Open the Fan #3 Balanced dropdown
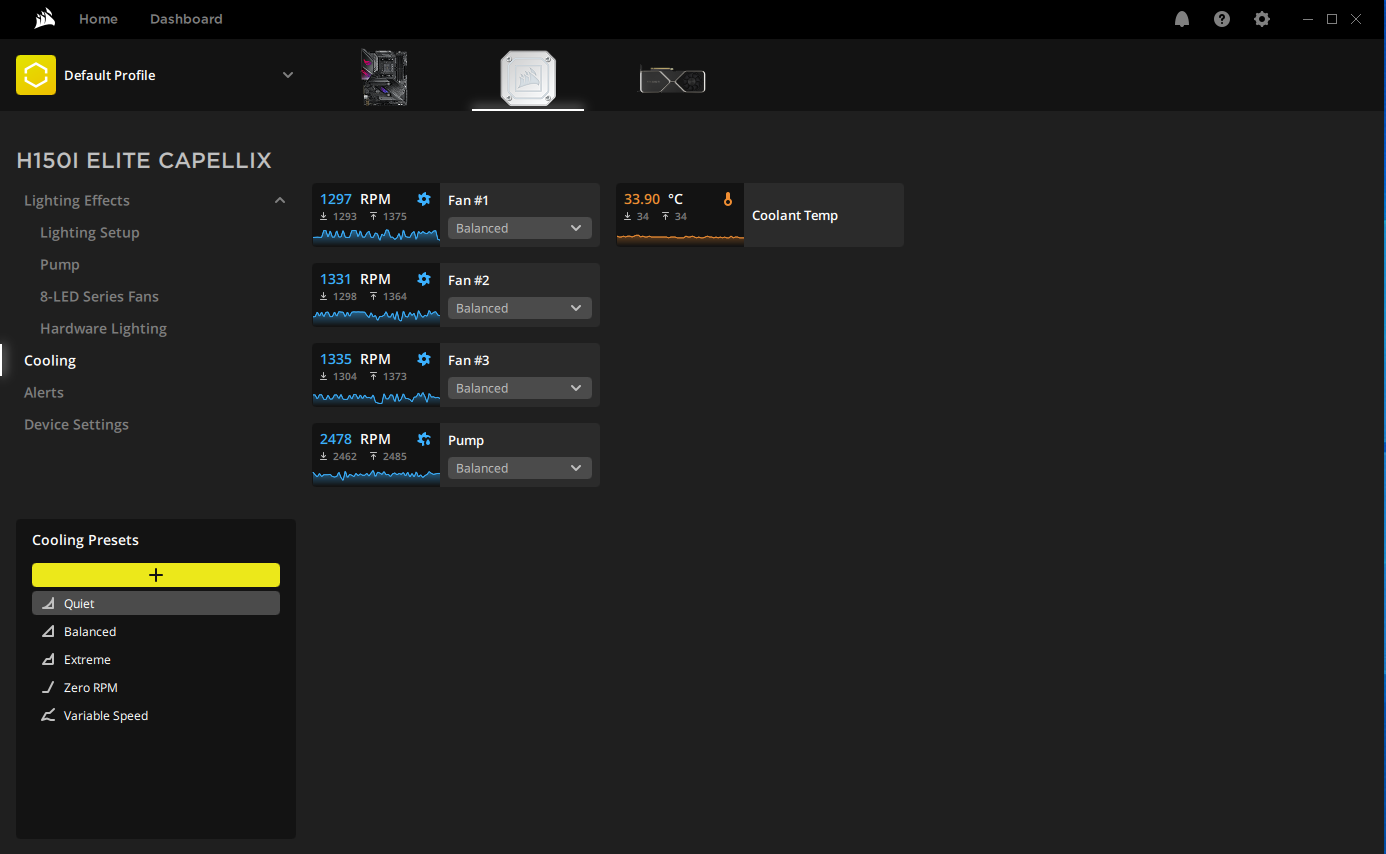The height and width of the screenshot is (854, 1386). (520, 388)
